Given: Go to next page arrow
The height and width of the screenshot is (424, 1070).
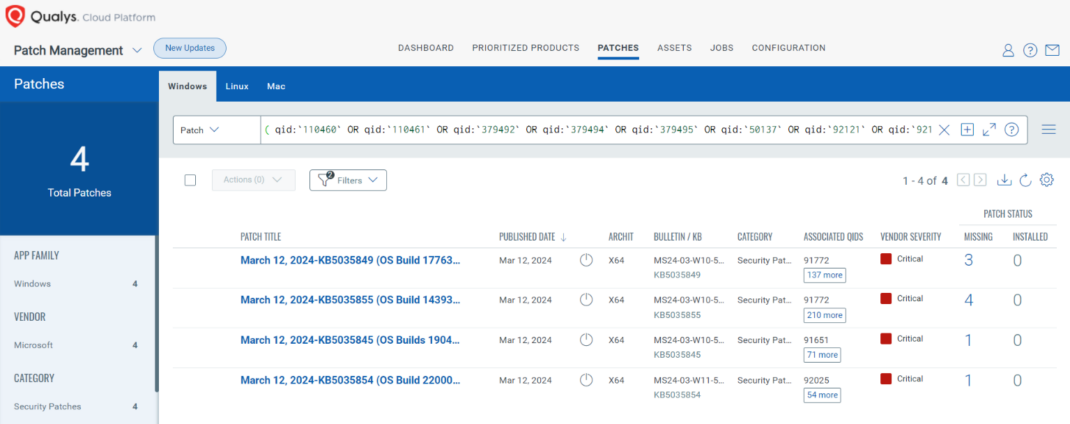Looking at the screenshot, I should click(x=980, y=180).
